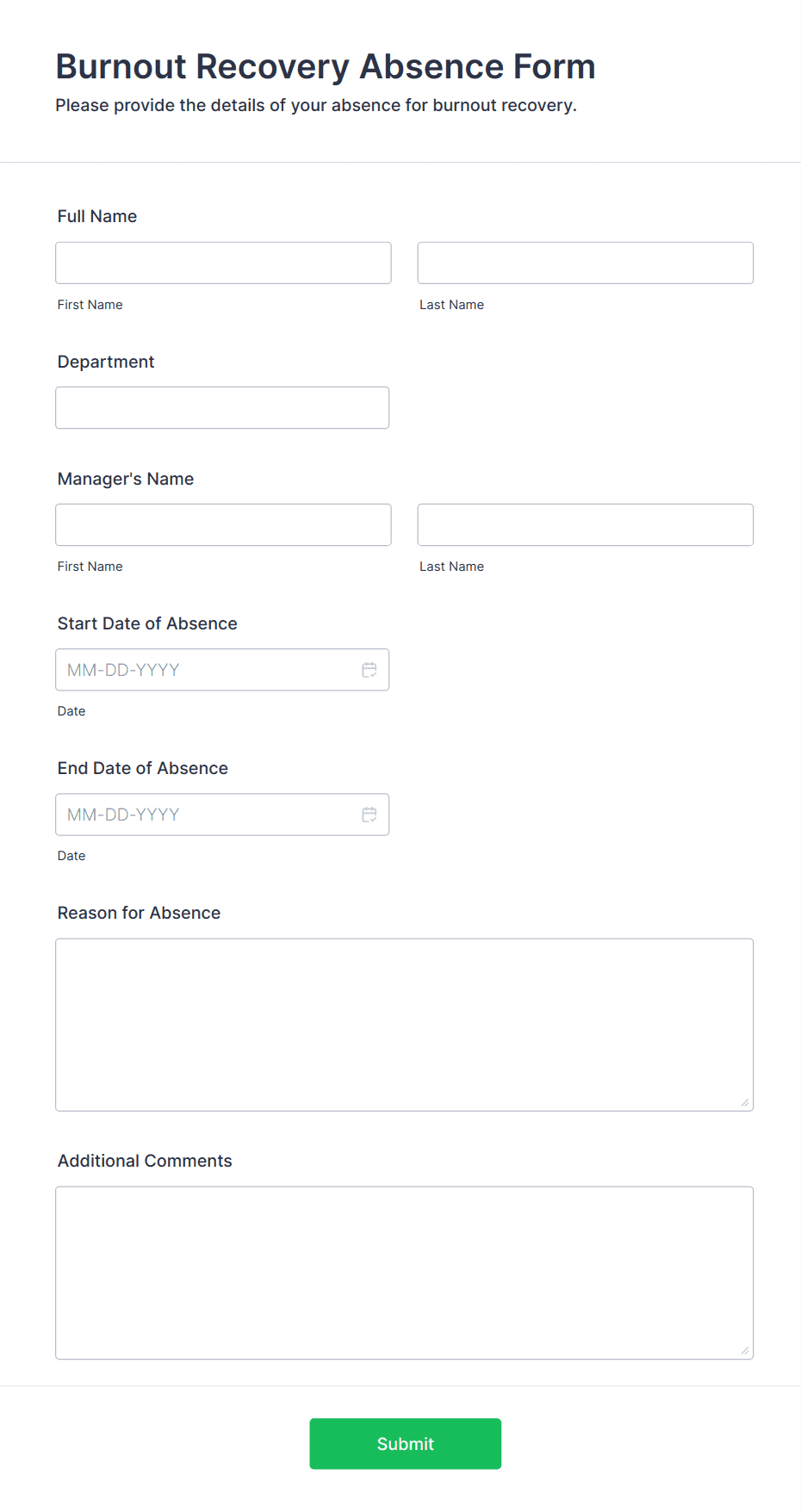This screenshot has width=801, height=1512.
Task: Select the manager's first name input
Action: [223, 524]
